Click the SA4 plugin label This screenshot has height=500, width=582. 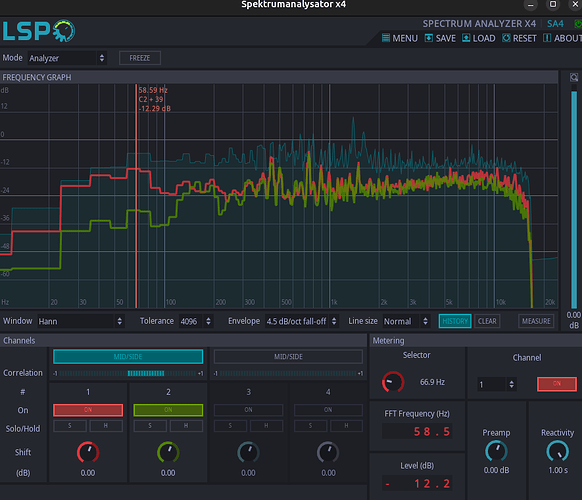[555, 24]
